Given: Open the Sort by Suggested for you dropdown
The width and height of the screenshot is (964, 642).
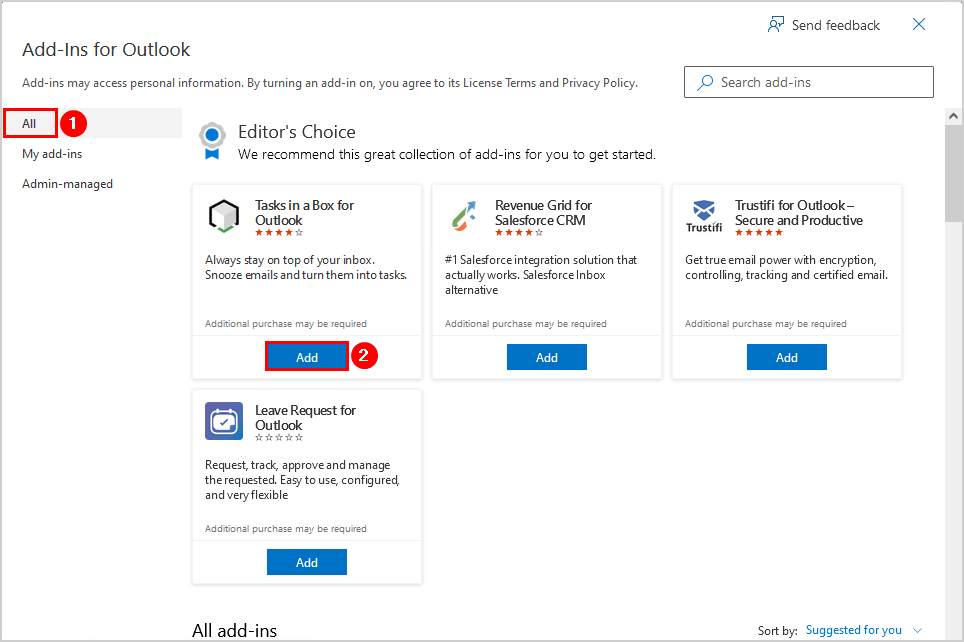Looking at the screenshot, I should coord(863,630).
